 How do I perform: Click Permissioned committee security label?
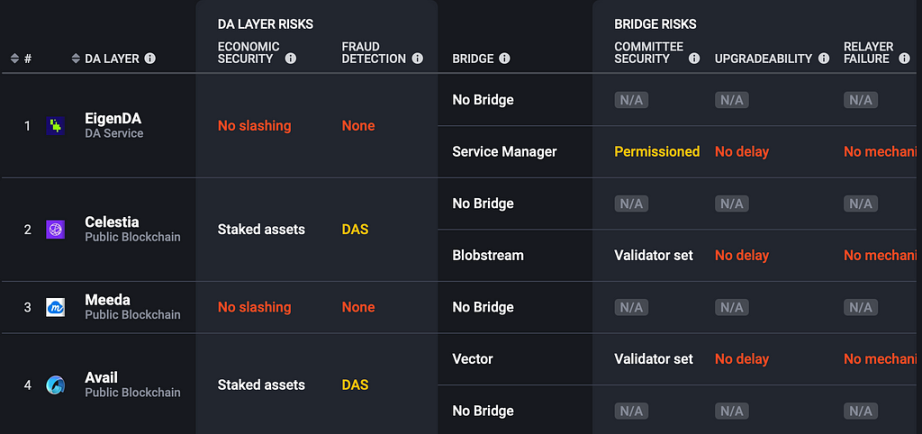click(x=657, y=152)
